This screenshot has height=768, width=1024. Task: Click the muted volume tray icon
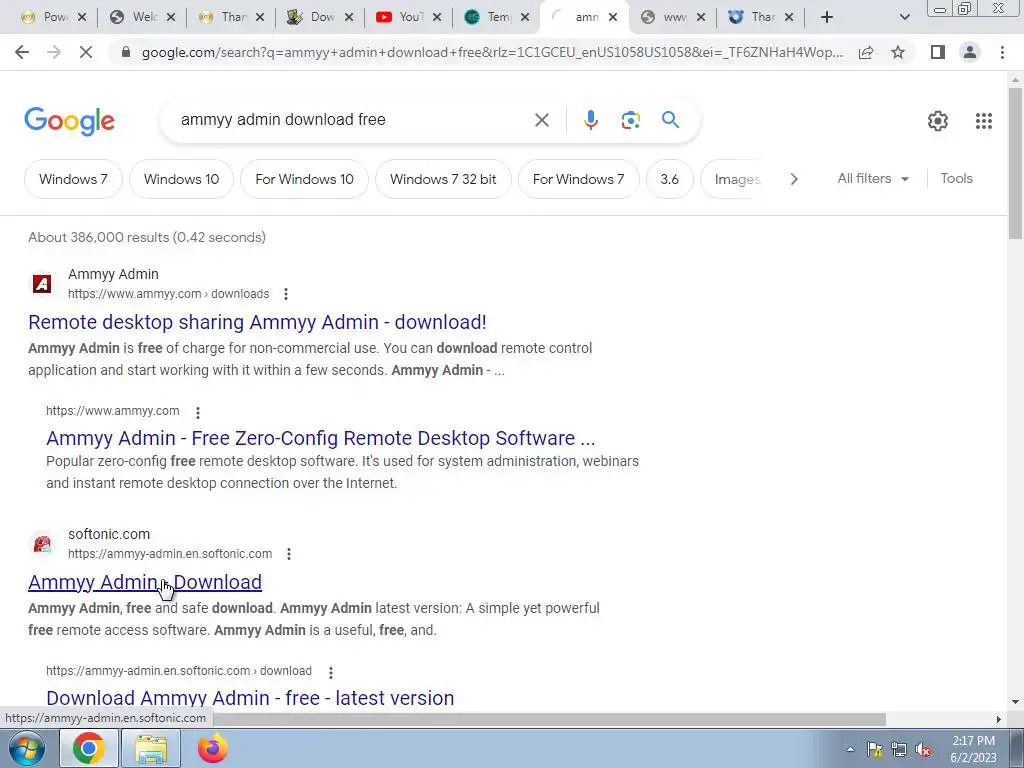pyautogui.click(x=923, y=750)
